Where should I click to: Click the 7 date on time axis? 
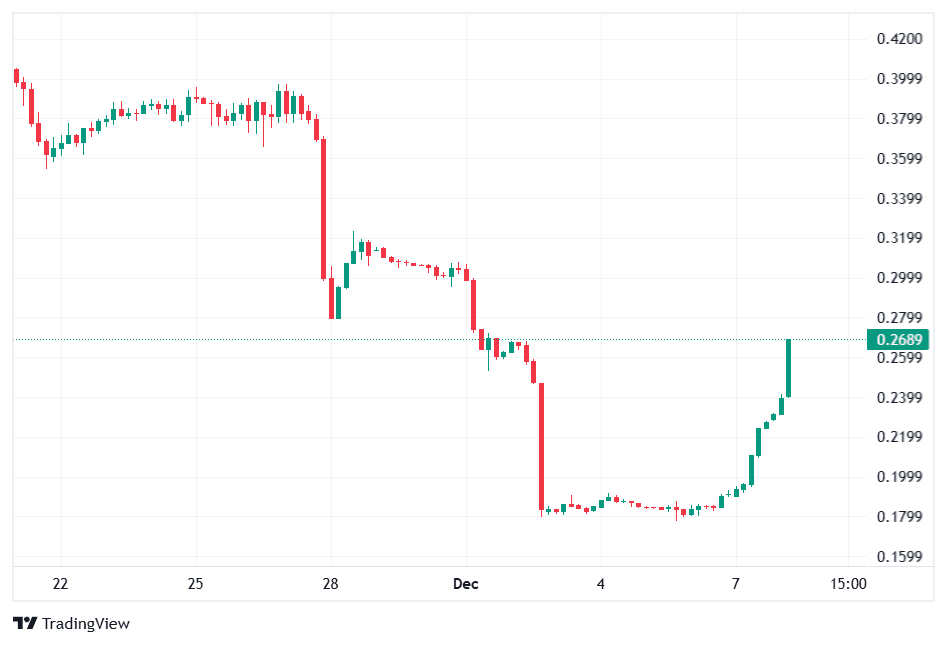pos(735,584)
